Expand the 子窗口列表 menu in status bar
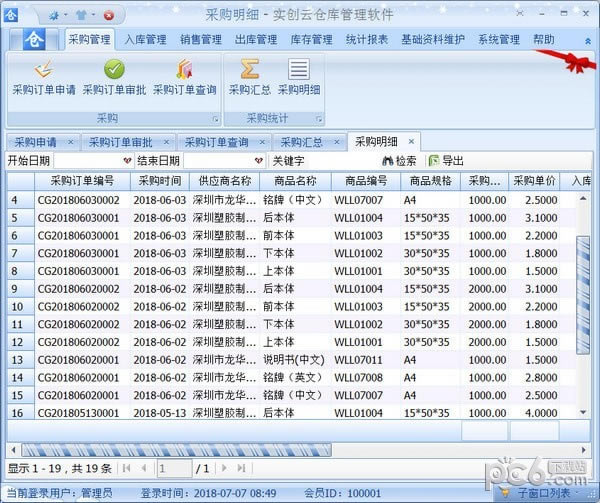Screen dimensions: 600x503 pyautogui.click(x=548, y=492)
